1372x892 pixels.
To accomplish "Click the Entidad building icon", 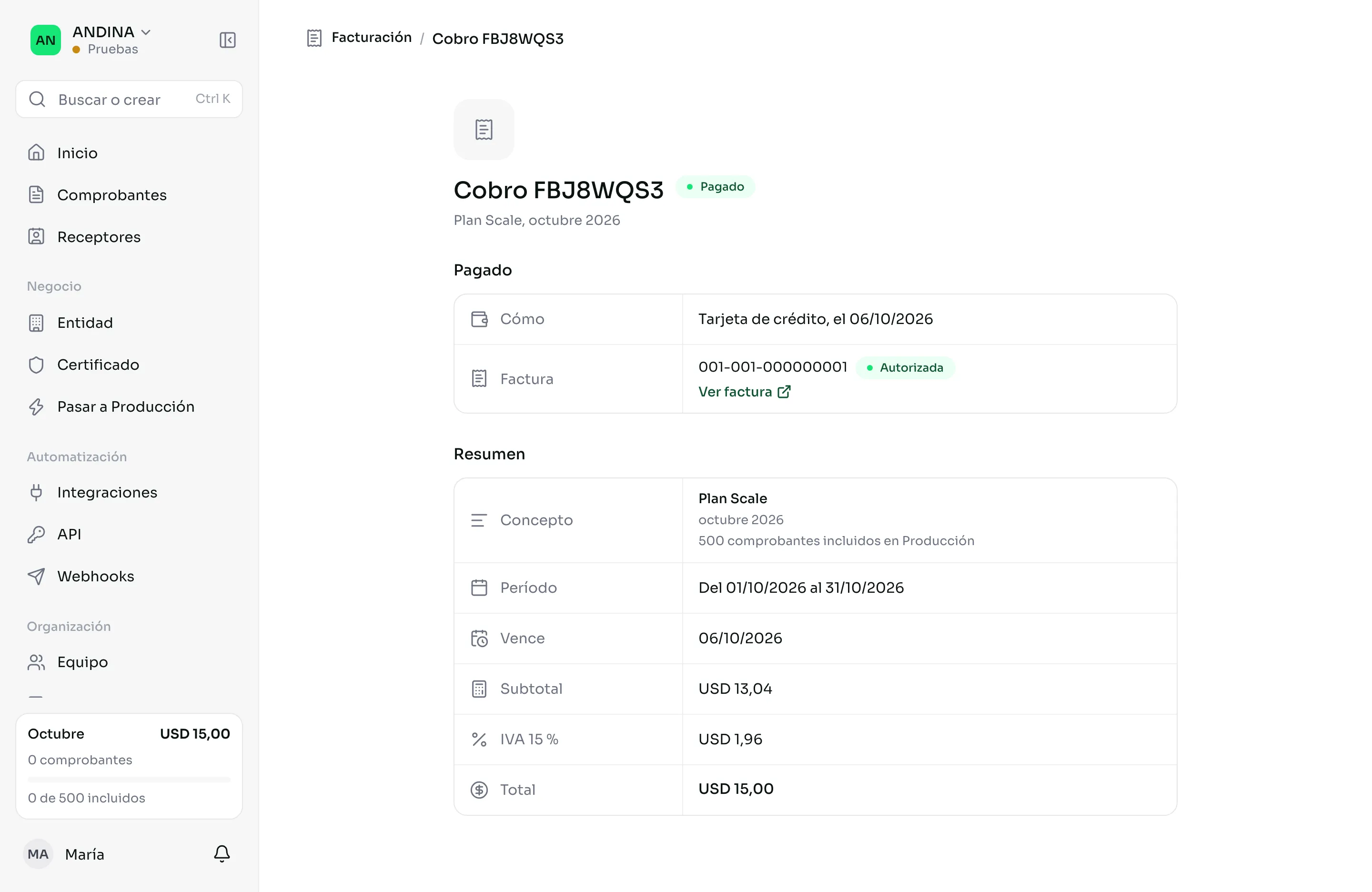I will (x=36, y=323).
